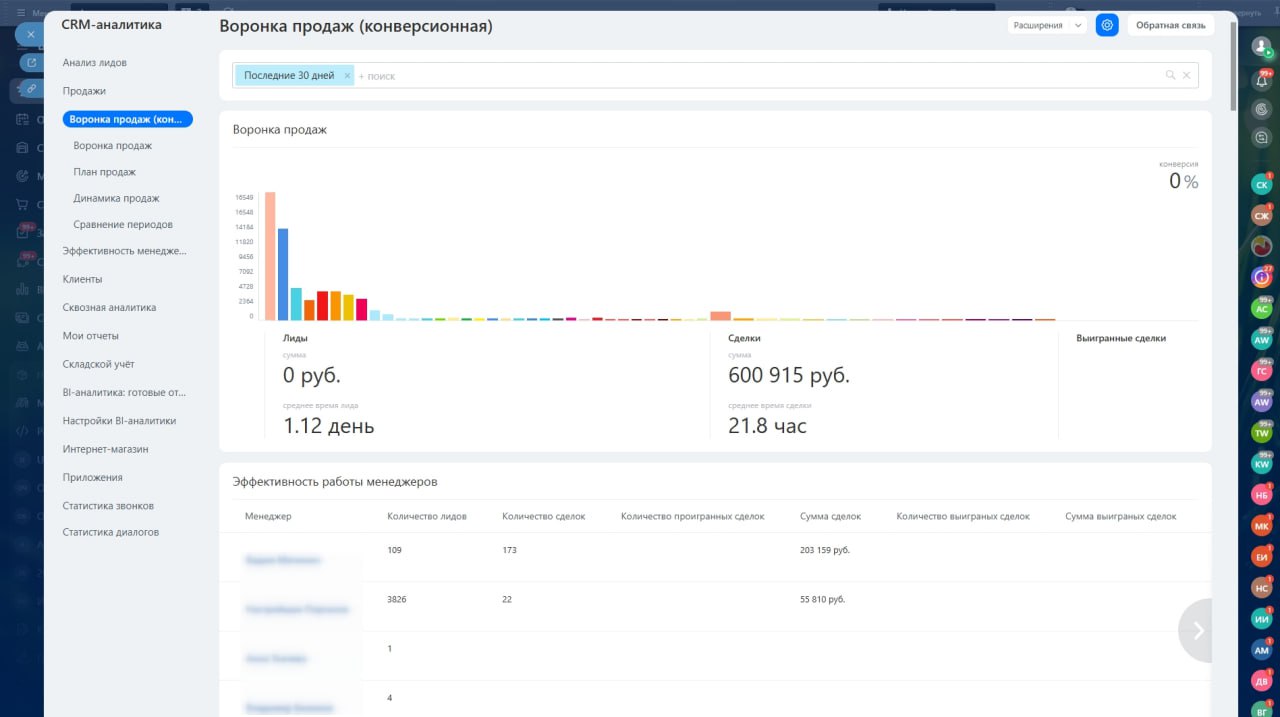Close the CRM analytics slider panel
Image resolution: width=1280 pixels, height=717 pixels.
pyautogui.click(x=30, y=34)
